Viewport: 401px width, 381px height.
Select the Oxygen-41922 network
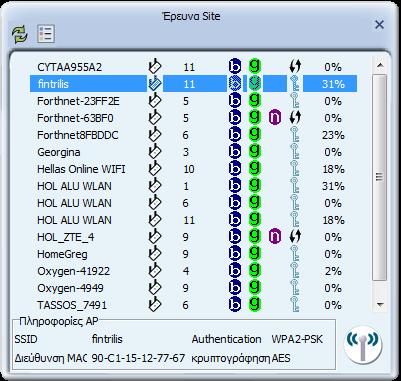[74, 271]
